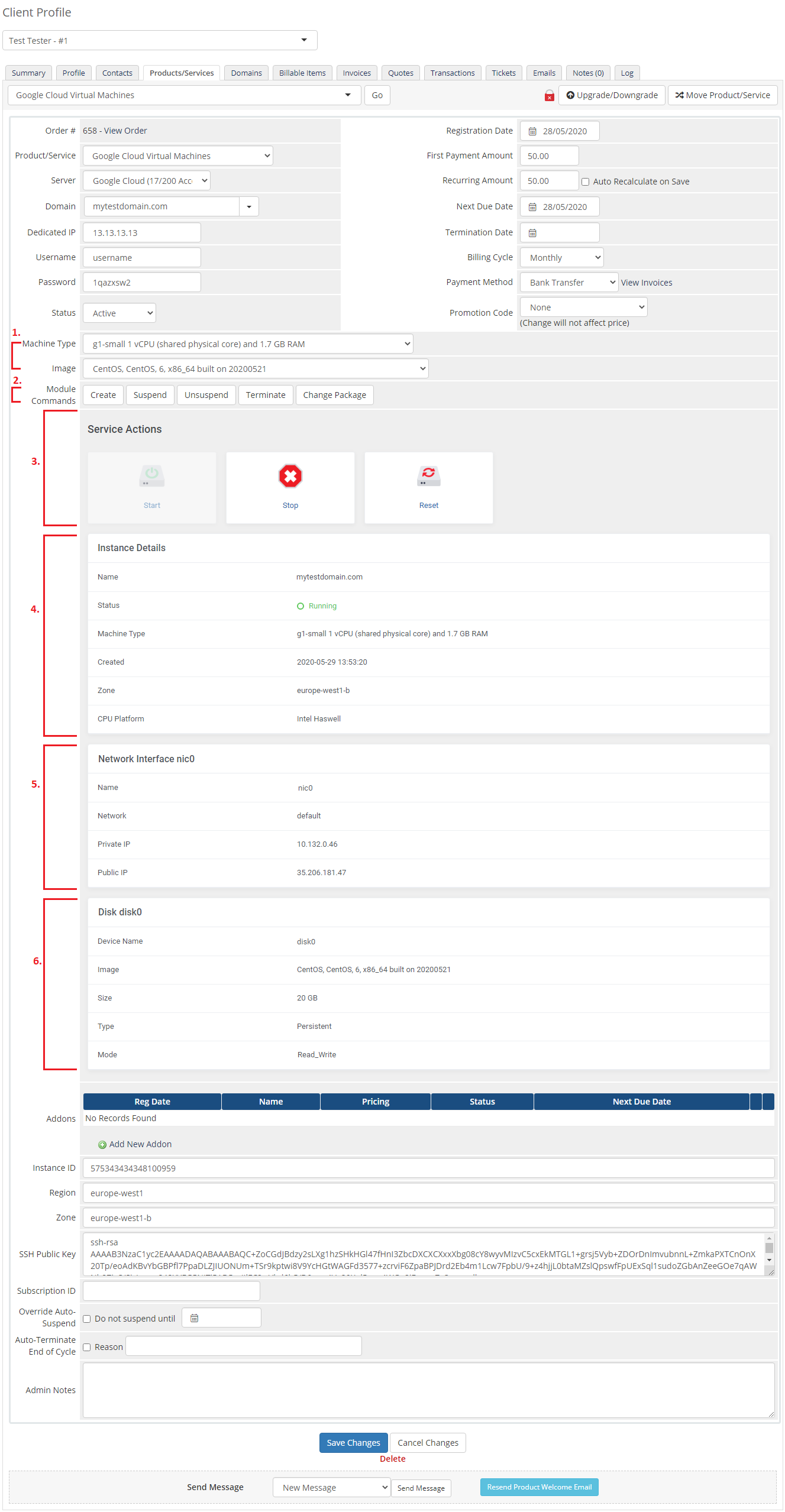Open the Server dropdown
The image size is (785, 1512).
click(x=147, y=181)
